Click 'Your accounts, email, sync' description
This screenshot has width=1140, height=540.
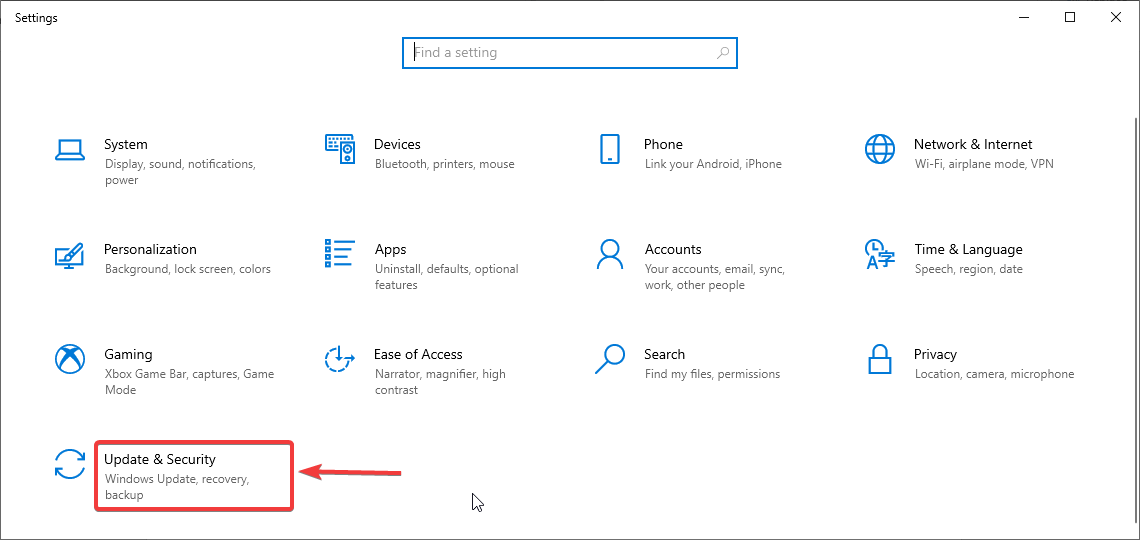coord(715,277)
